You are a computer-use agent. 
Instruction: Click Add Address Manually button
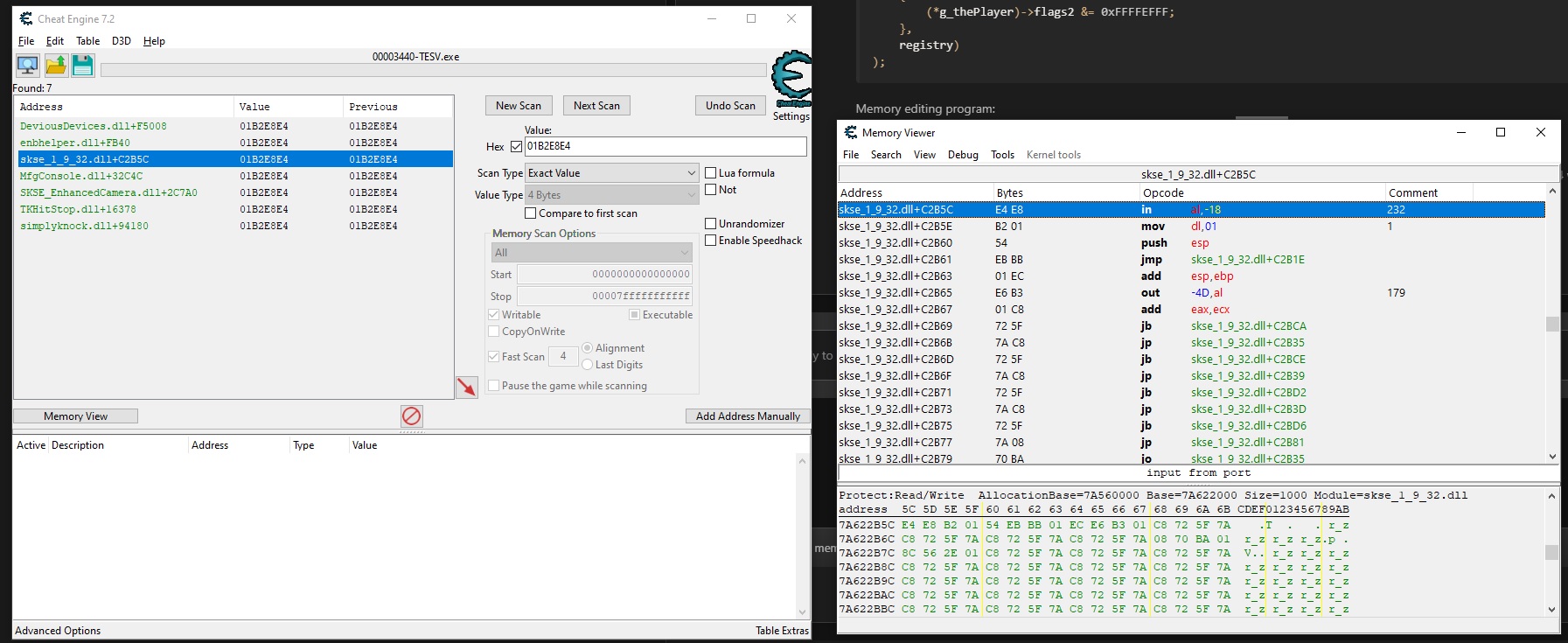click(x=748, y=416)
